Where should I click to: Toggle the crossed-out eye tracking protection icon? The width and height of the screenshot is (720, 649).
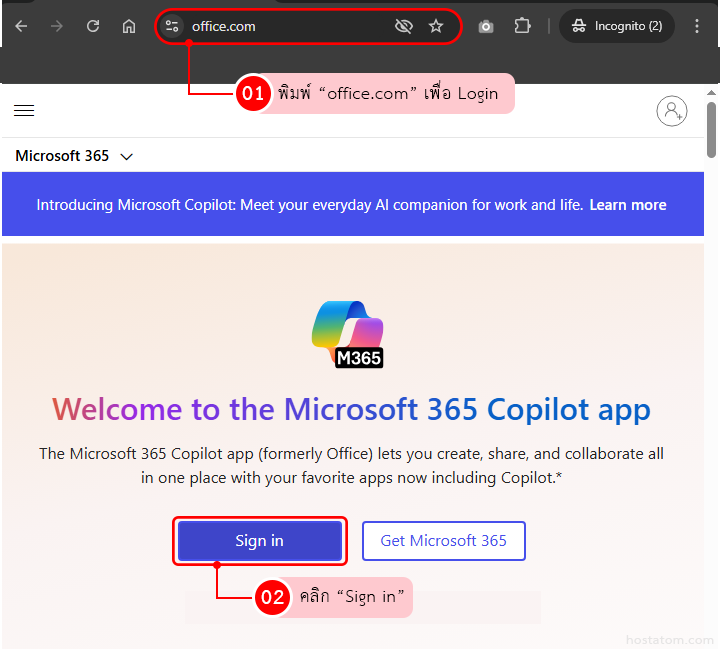coord(404,27)
